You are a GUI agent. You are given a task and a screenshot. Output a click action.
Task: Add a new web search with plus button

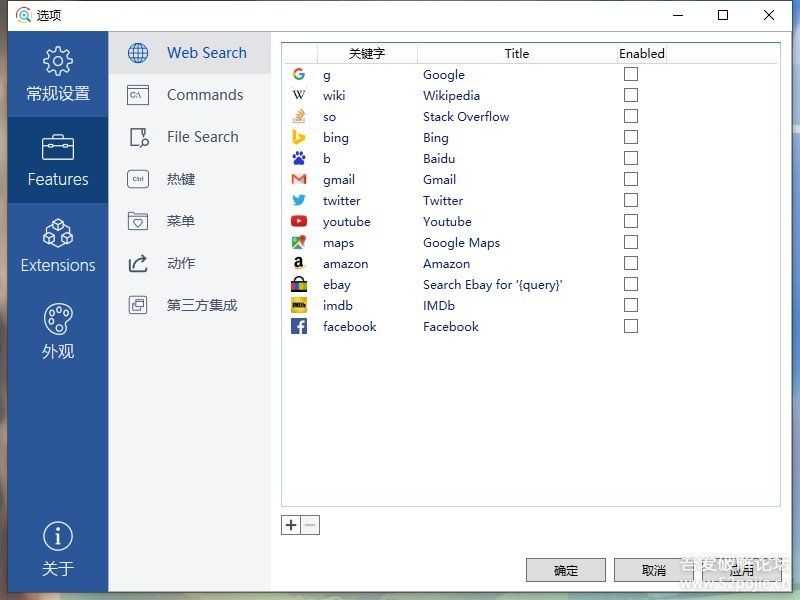tap(291, 525)
